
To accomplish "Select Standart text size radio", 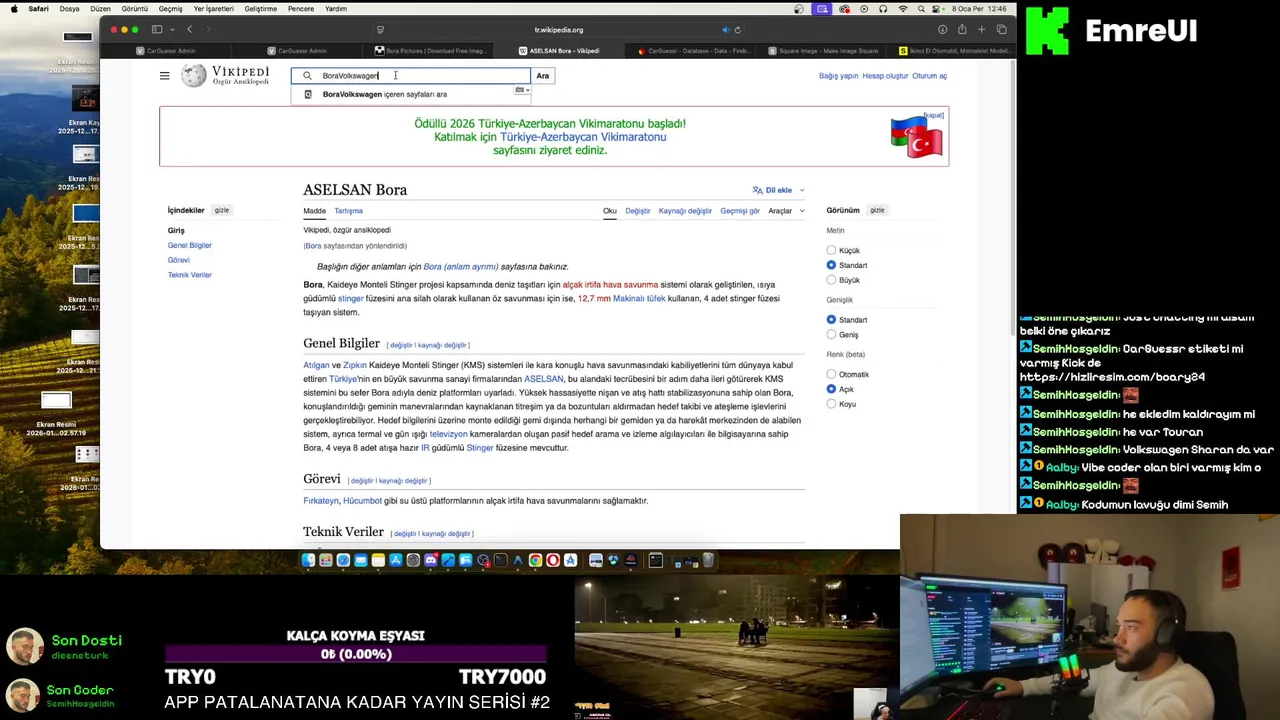I will pyautogui.click(x=831, y=265).
